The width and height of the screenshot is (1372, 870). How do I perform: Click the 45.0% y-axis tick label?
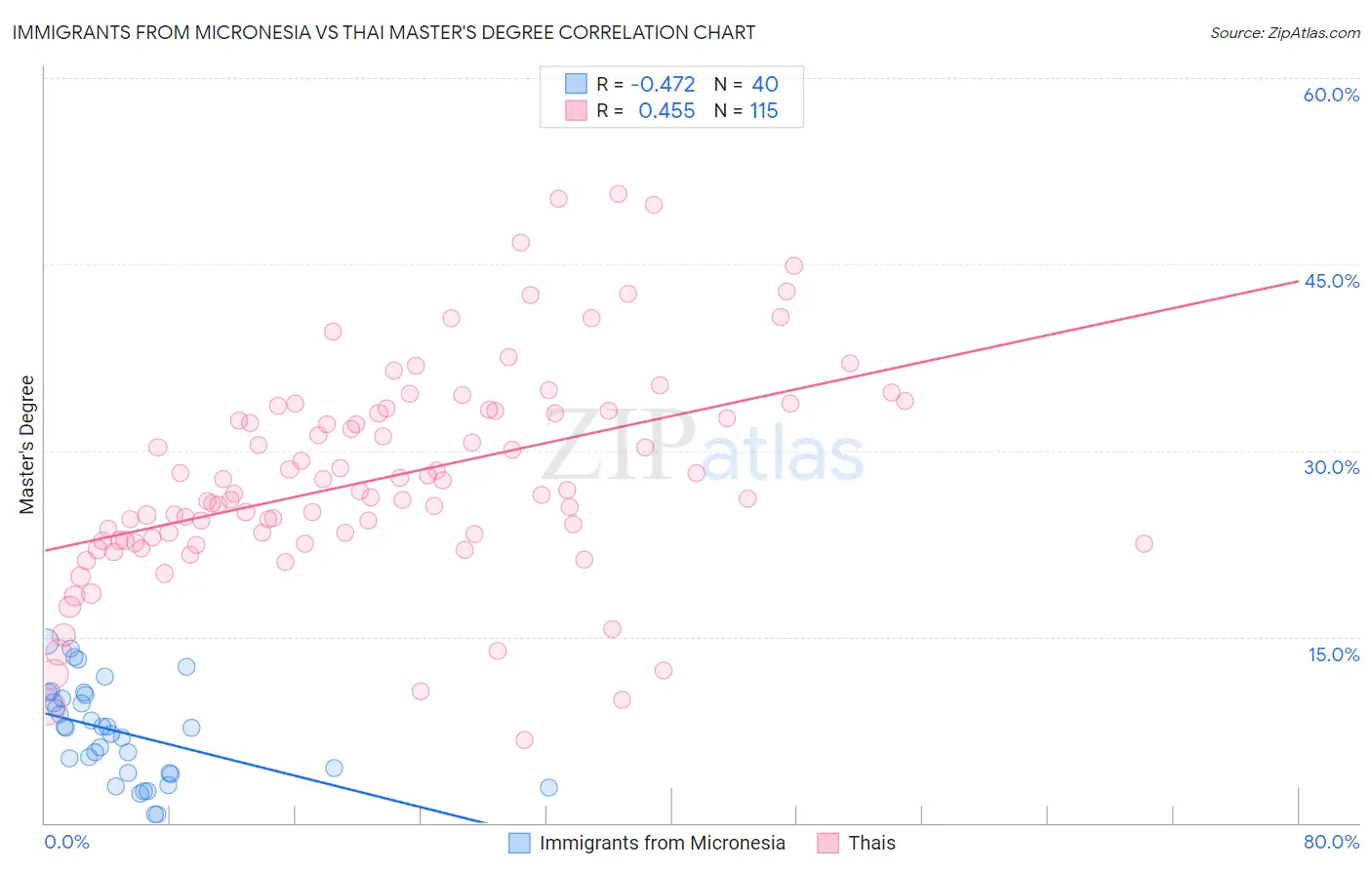[x=1331, y=281]
